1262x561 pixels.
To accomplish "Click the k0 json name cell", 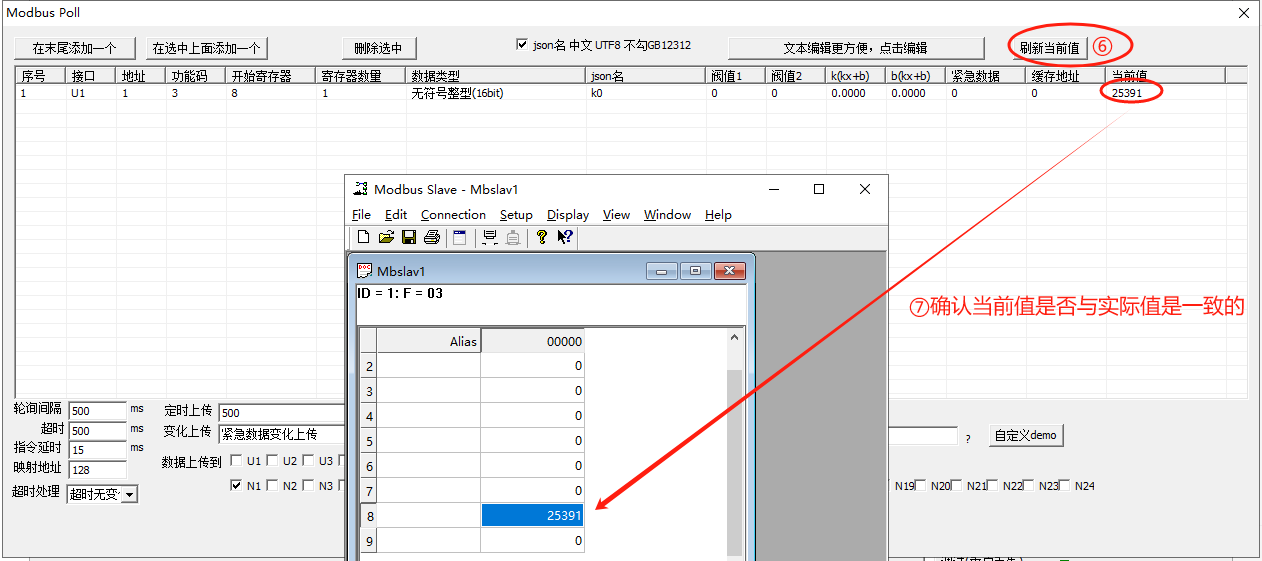I will 646,93.
